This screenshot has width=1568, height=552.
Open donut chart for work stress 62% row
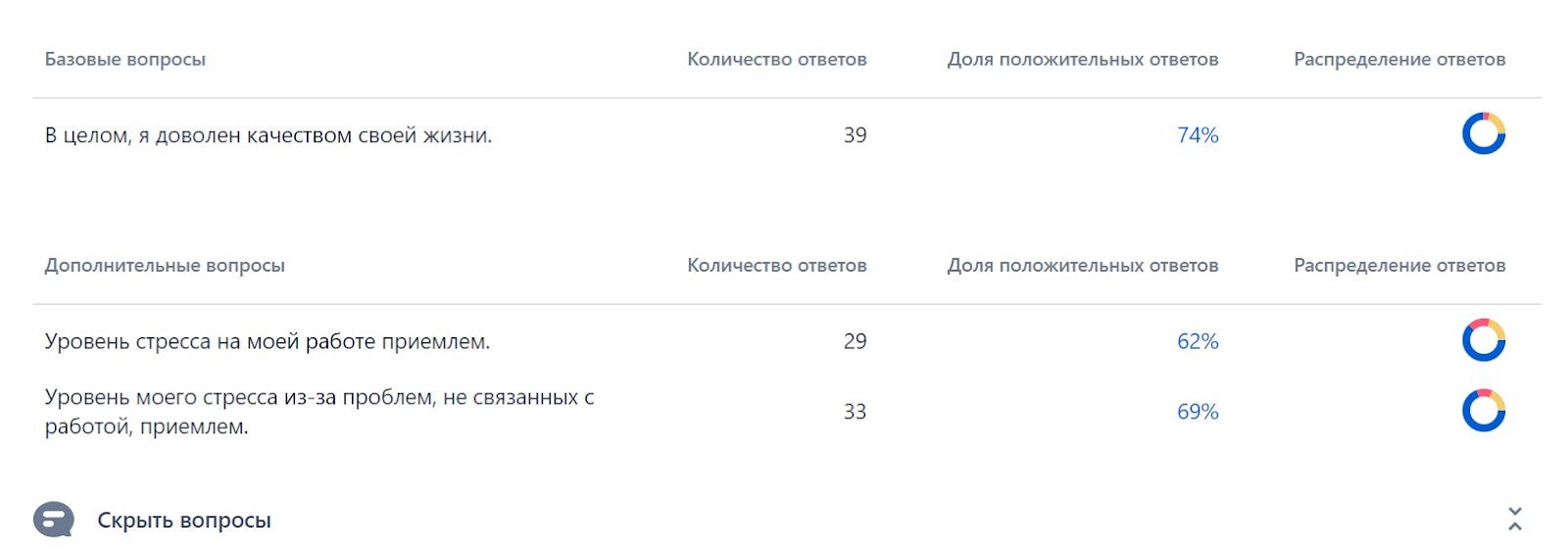[1484, 340]
